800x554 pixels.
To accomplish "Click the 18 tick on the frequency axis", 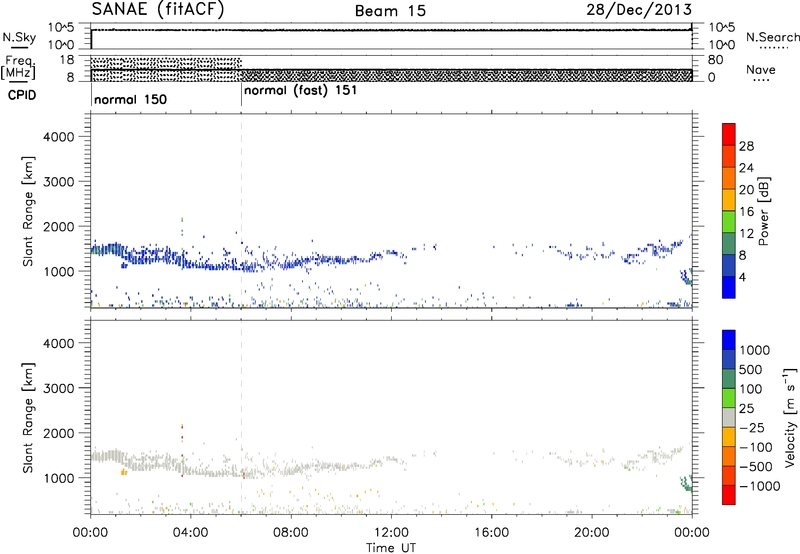I will coord(67,60).
